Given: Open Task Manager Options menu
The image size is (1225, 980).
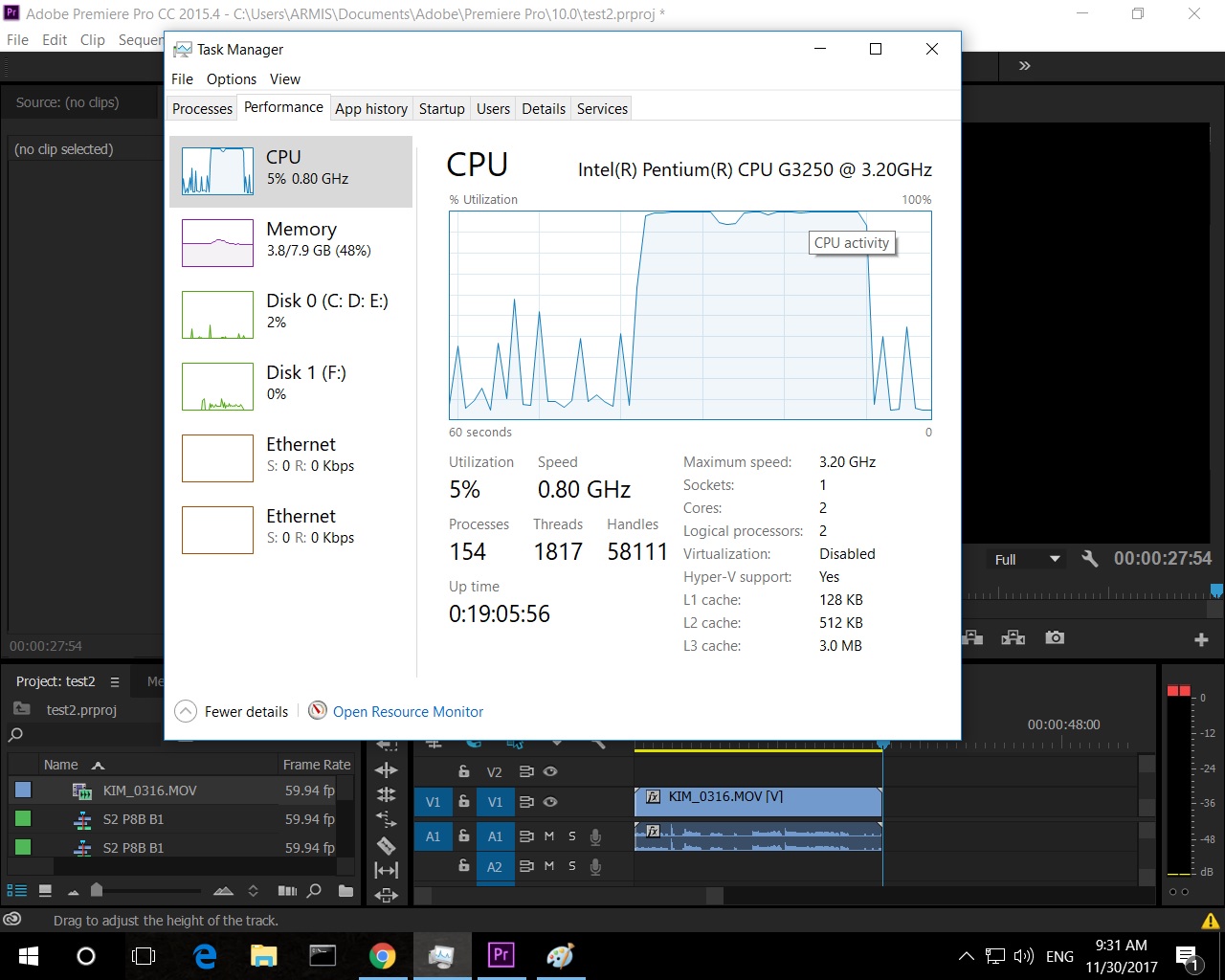Looking at the screenshot, I should (232, 78).
